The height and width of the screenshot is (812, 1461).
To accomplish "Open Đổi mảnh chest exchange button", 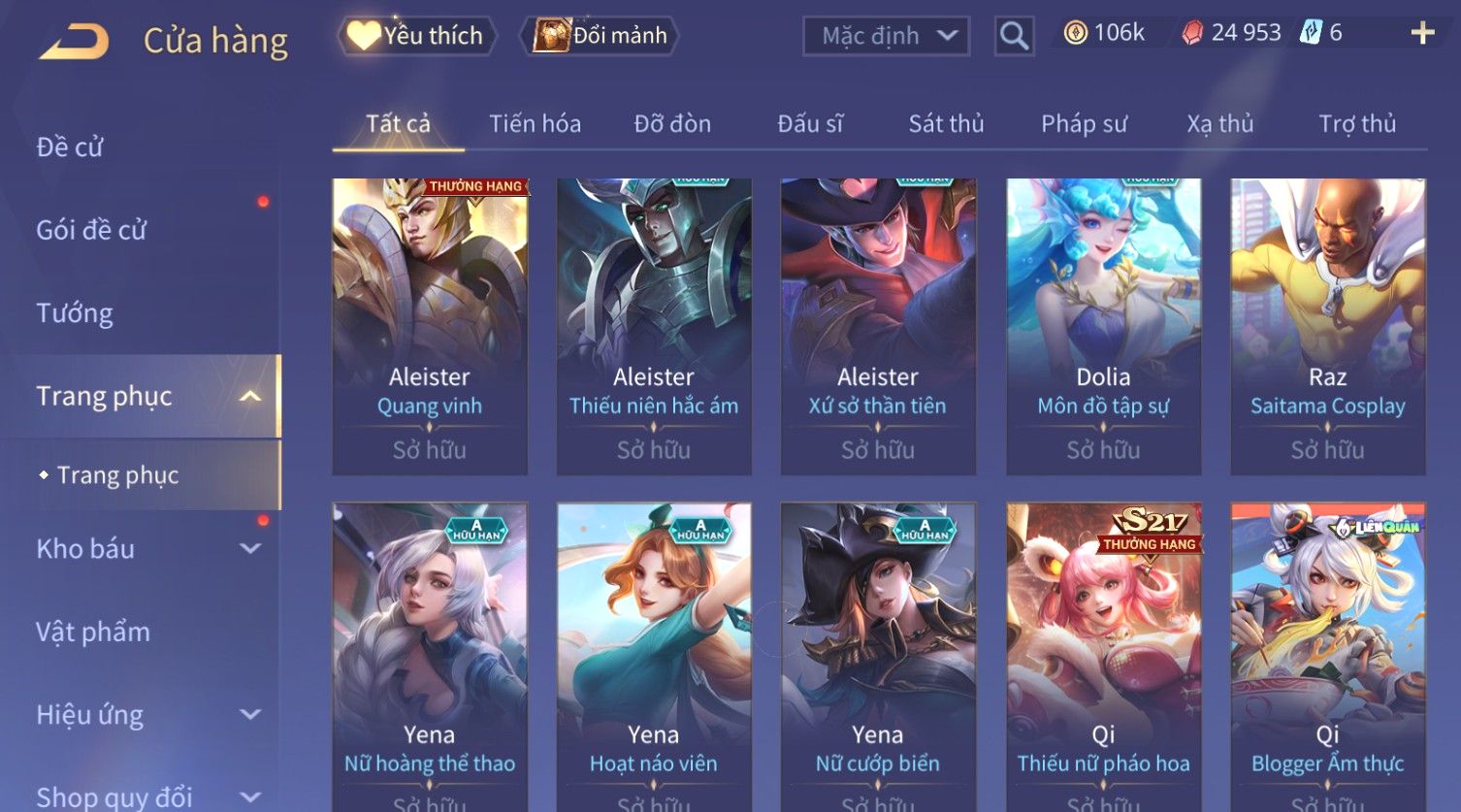I will [x=600, y=36].
